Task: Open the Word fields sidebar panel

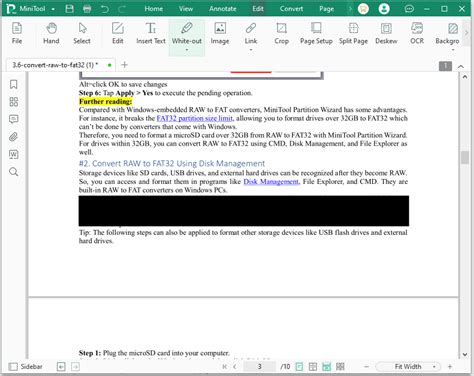Action: [x=14, y=154]
